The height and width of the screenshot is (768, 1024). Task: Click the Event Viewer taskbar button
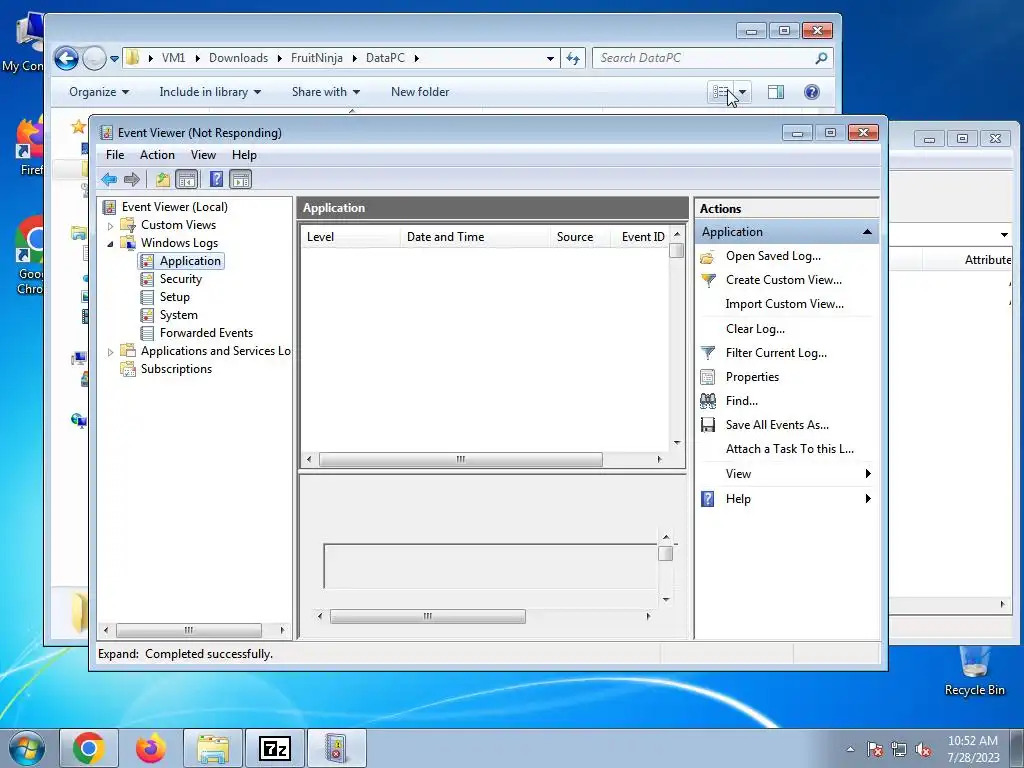tap(336, 748)
